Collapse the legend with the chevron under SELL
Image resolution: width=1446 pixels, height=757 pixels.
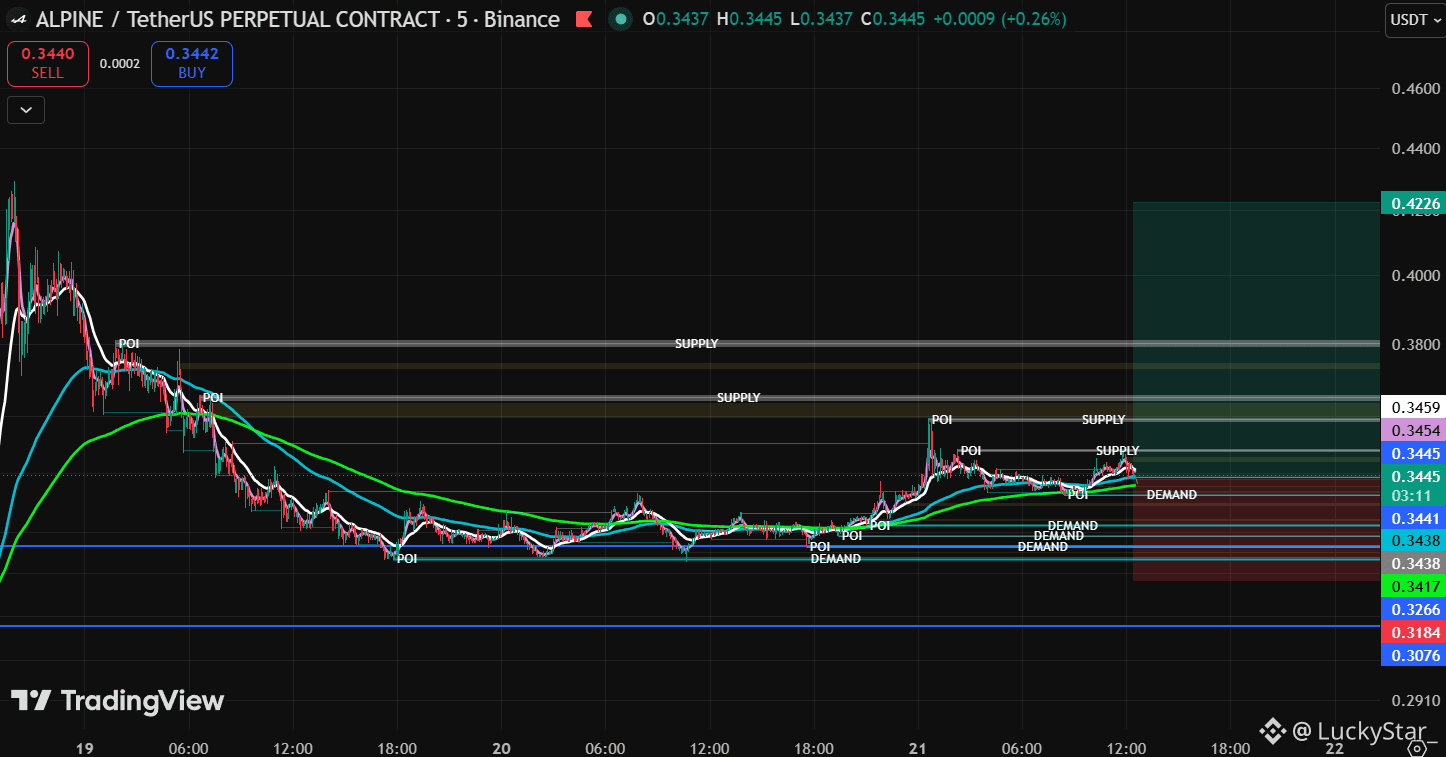[x=26, y=110]
